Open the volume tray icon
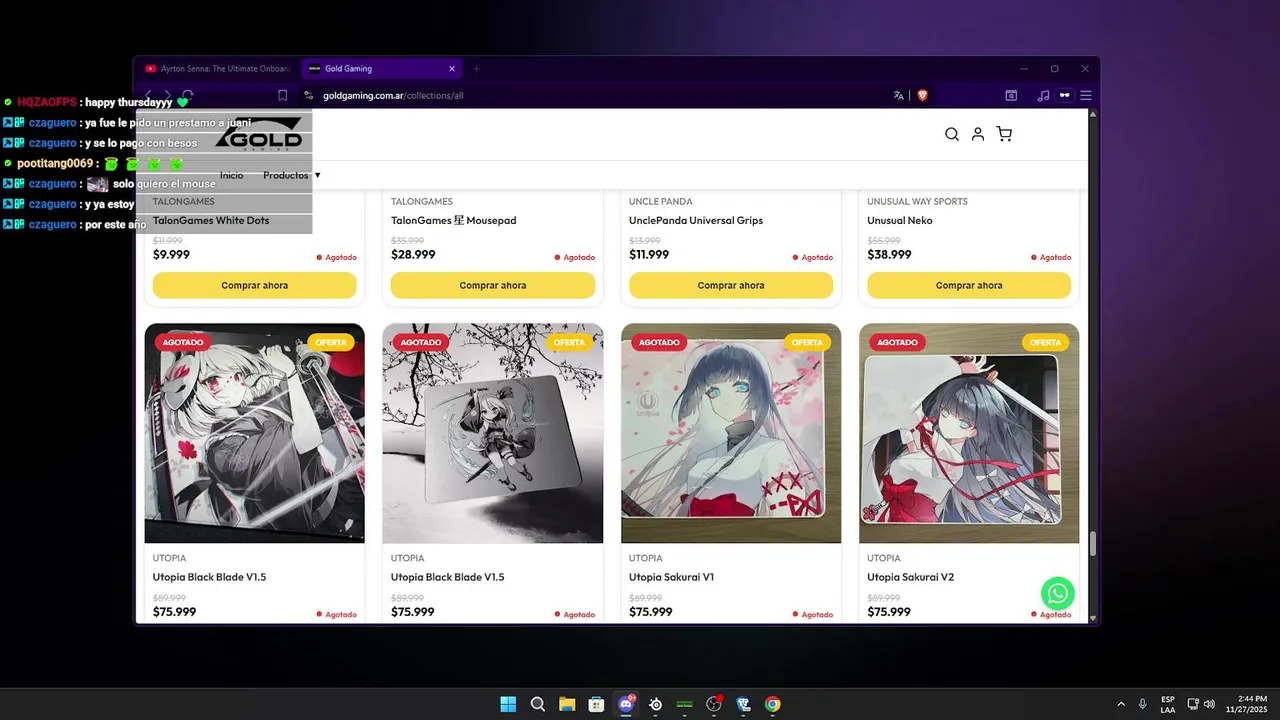The height and width of the screenshot is (720, 1280). tap(1209, 704)
